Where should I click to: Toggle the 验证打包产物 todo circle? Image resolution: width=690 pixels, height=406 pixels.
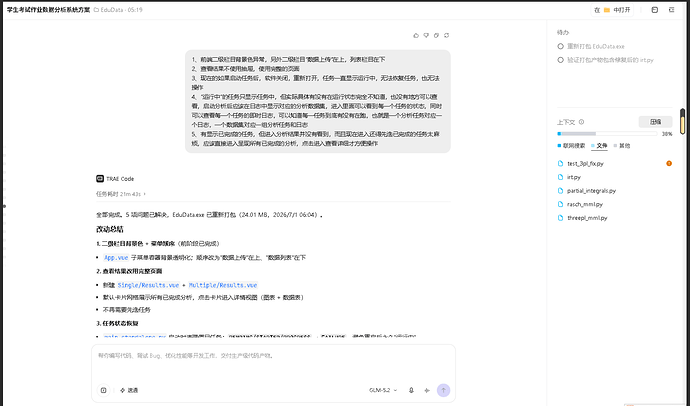click(560, 60)
